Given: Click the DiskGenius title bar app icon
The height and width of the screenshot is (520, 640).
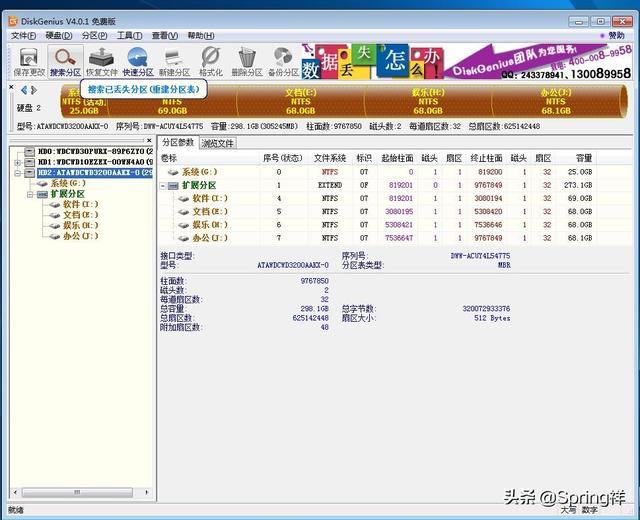Looking at the screenshot, I should (13, 21).
